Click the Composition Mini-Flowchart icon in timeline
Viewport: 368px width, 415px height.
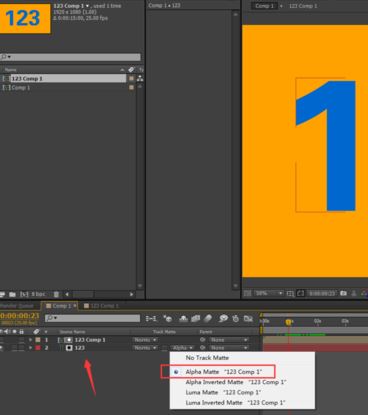(x=151, y=319)
